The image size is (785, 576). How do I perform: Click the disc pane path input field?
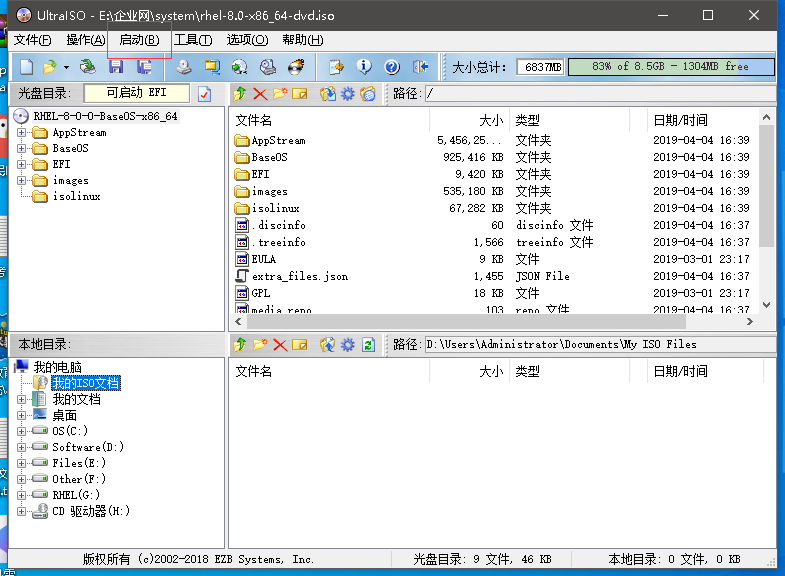[x=600, y=94]
